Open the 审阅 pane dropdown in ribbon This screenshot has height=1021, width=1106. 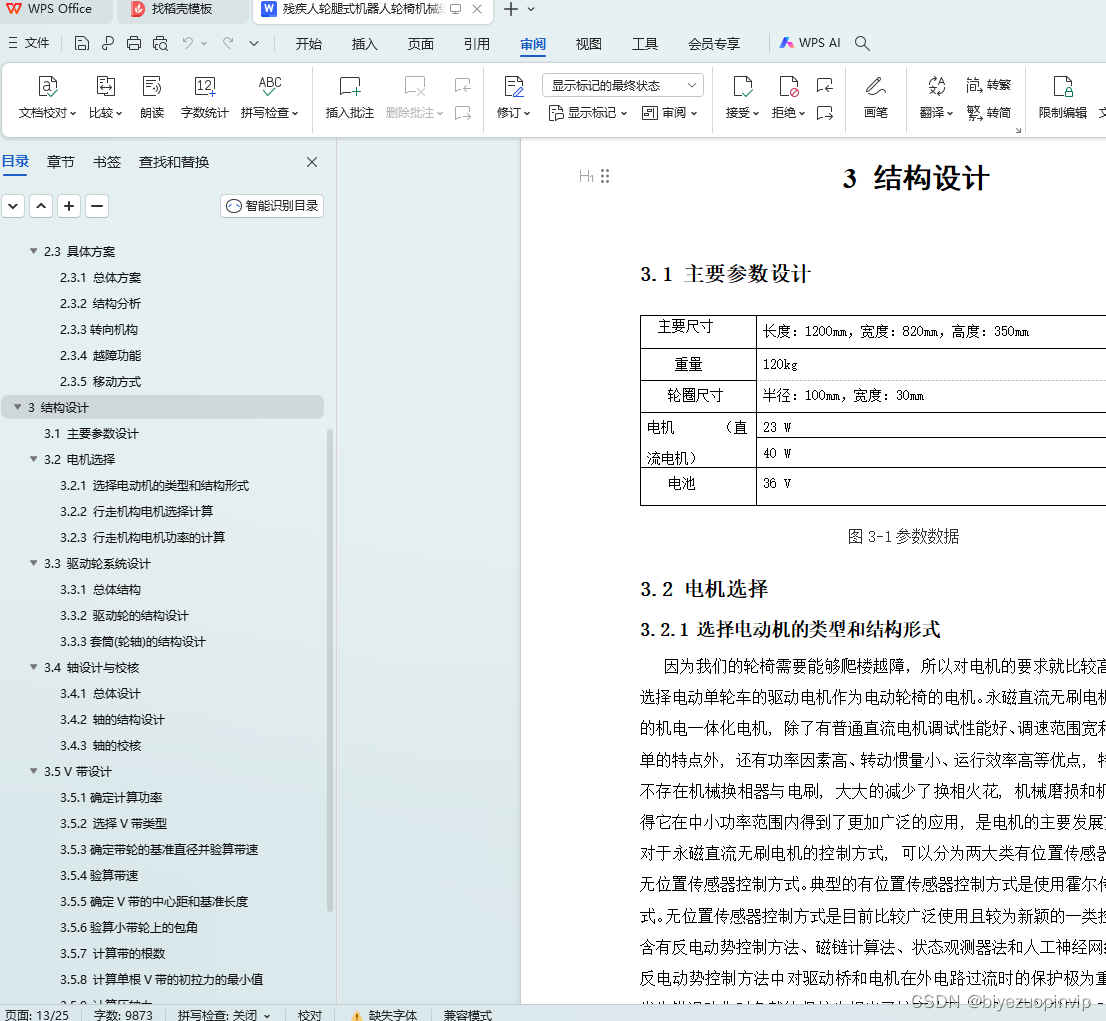coord(669,113)
